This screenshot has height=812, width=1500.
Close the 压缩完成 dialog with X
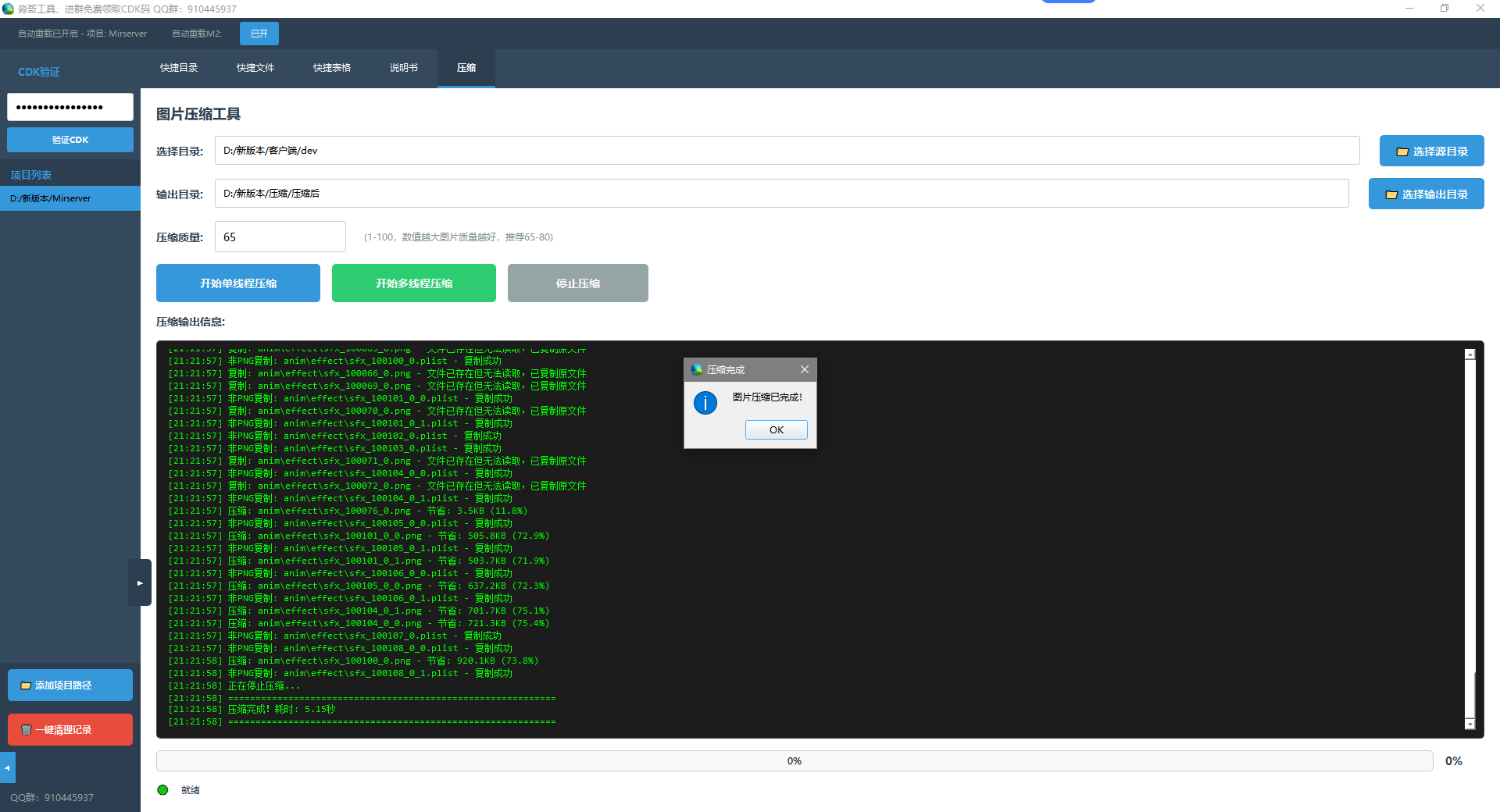pyautogui.click(x=804, y=369)
